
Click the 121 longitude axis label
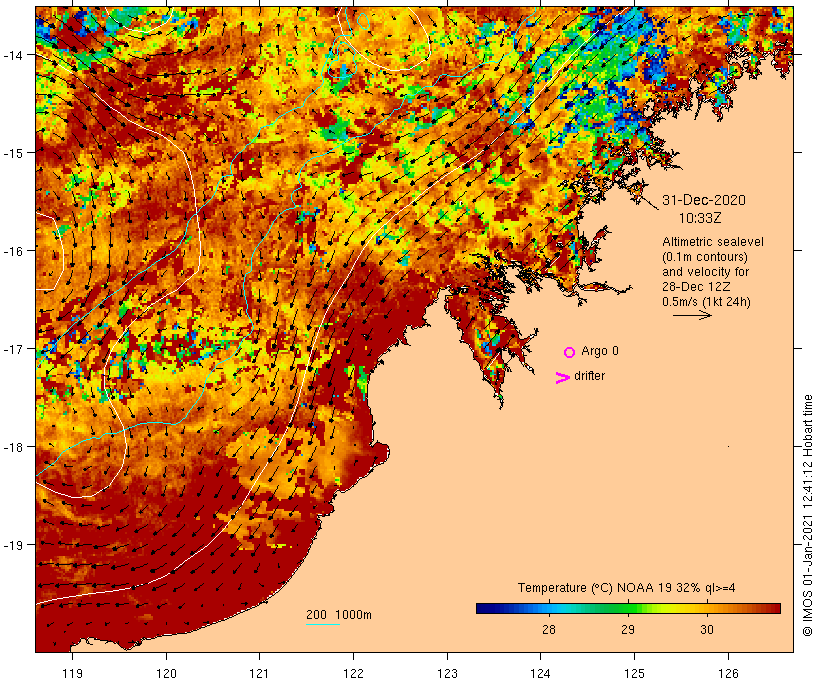coord(259,673)
